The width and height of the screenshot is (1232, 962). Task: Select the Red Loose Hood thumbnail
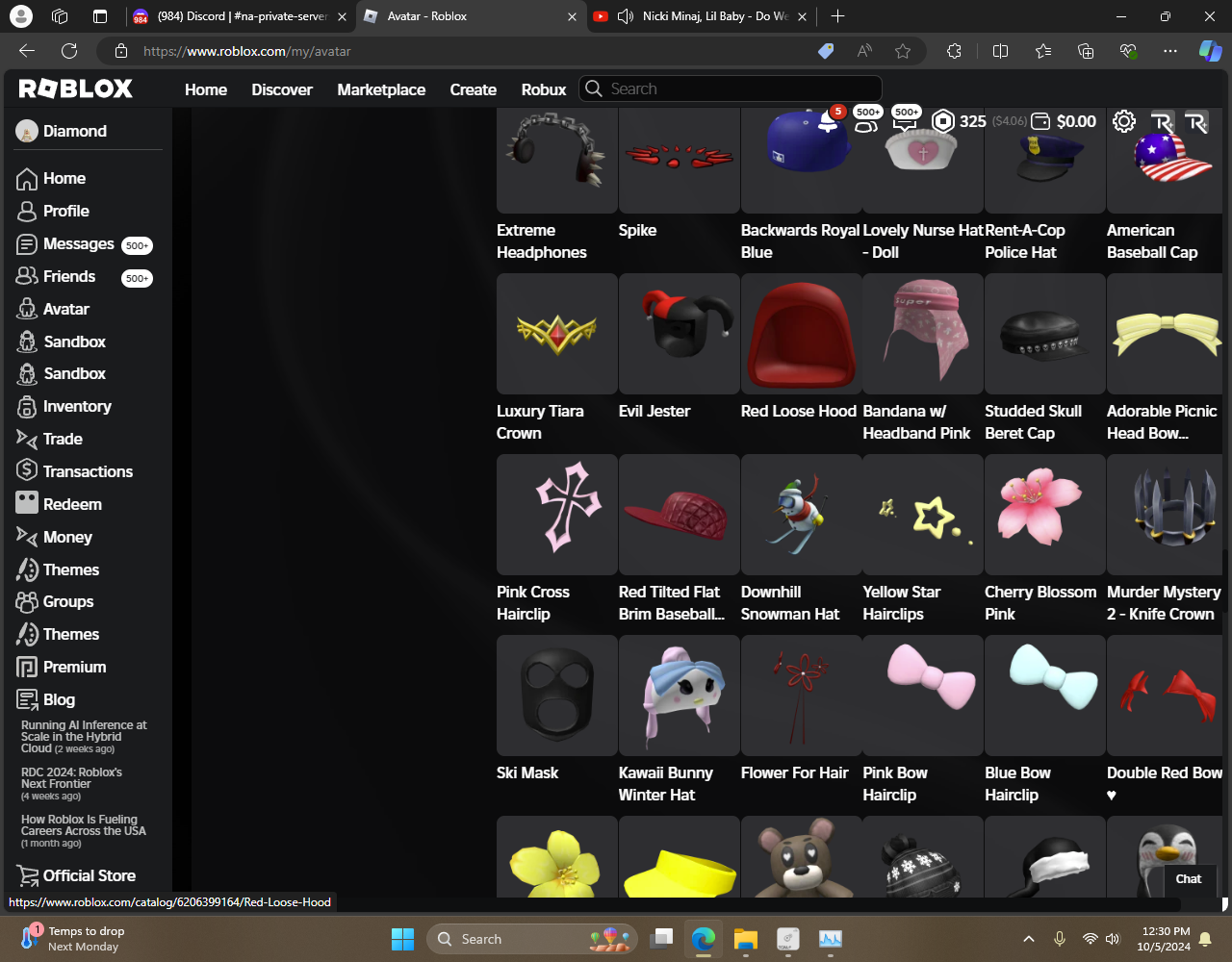click(x=801, y=334)
